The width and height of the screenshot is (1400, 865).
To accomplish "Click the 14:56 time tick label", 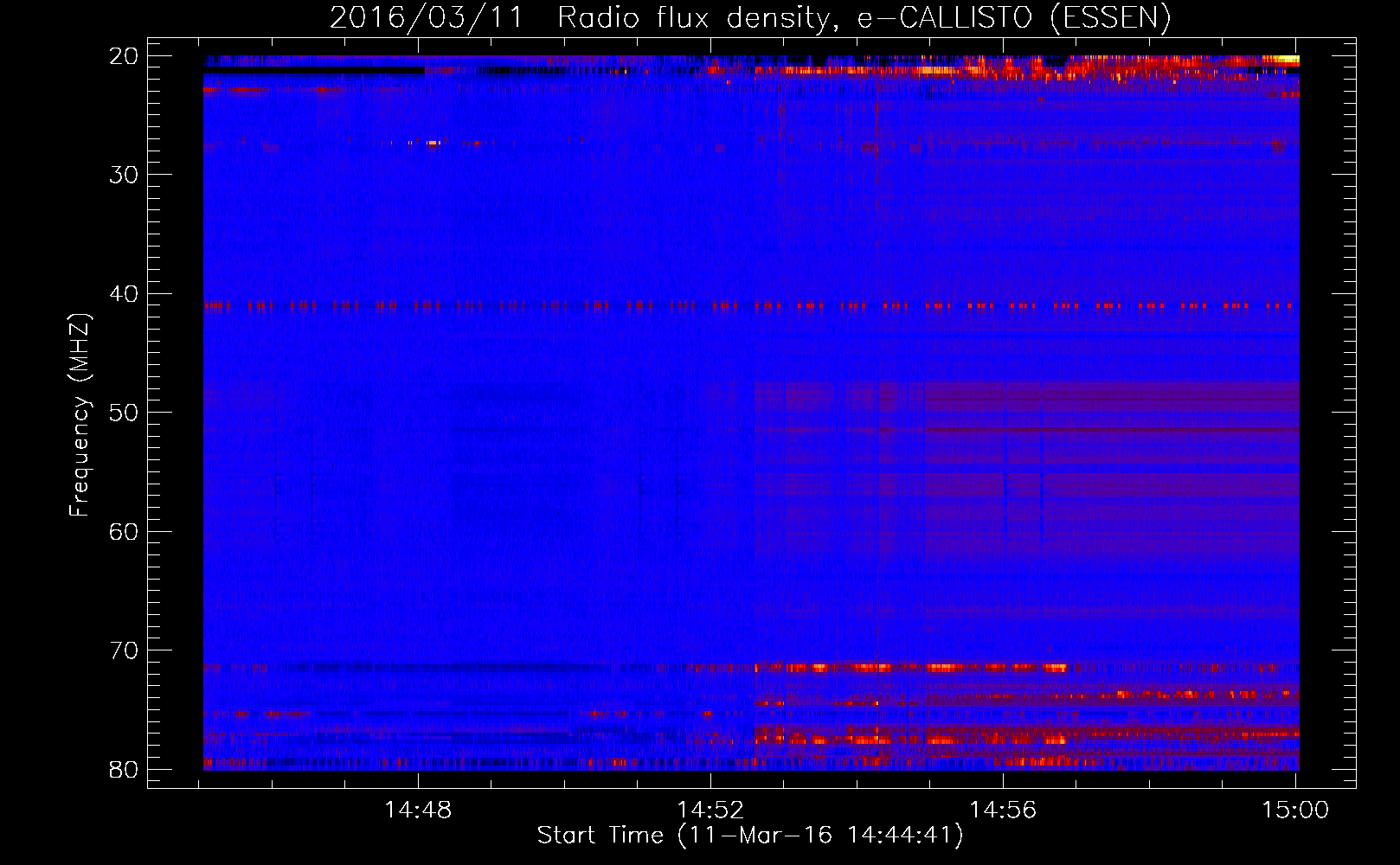I will 1003,810.
